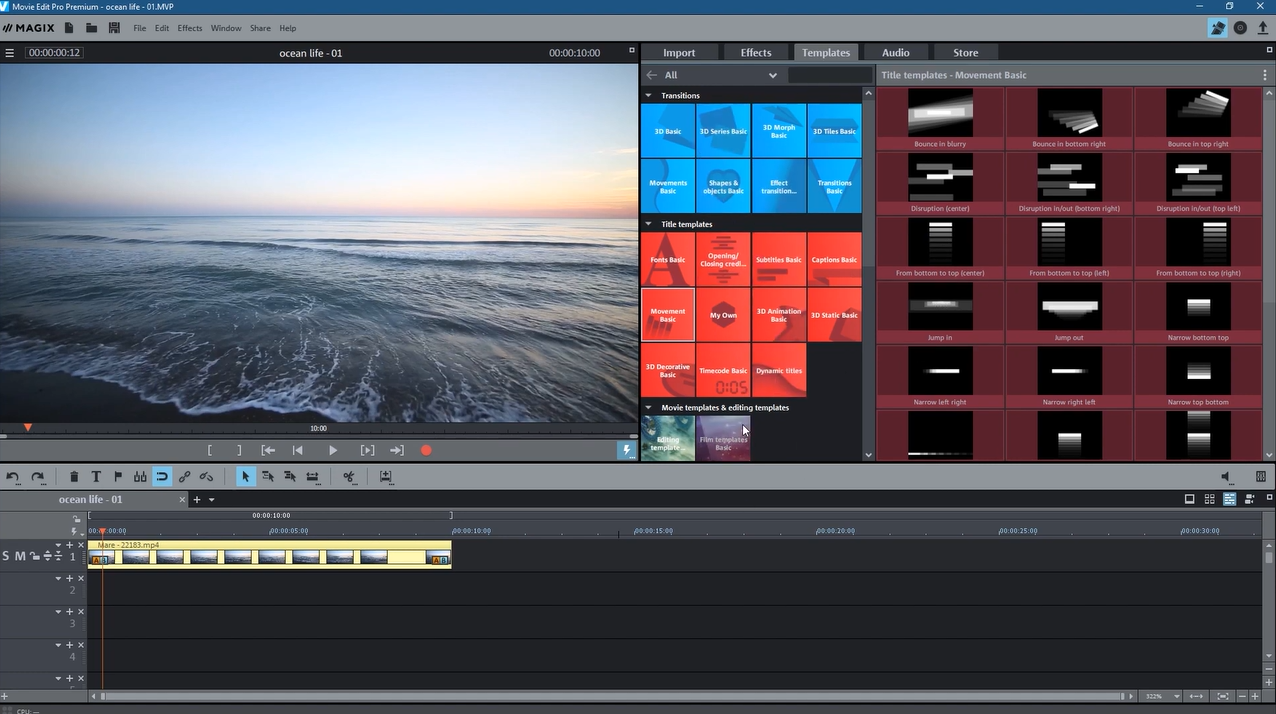
Task: Click the set chapter marker flag icon
Action: 118,477
